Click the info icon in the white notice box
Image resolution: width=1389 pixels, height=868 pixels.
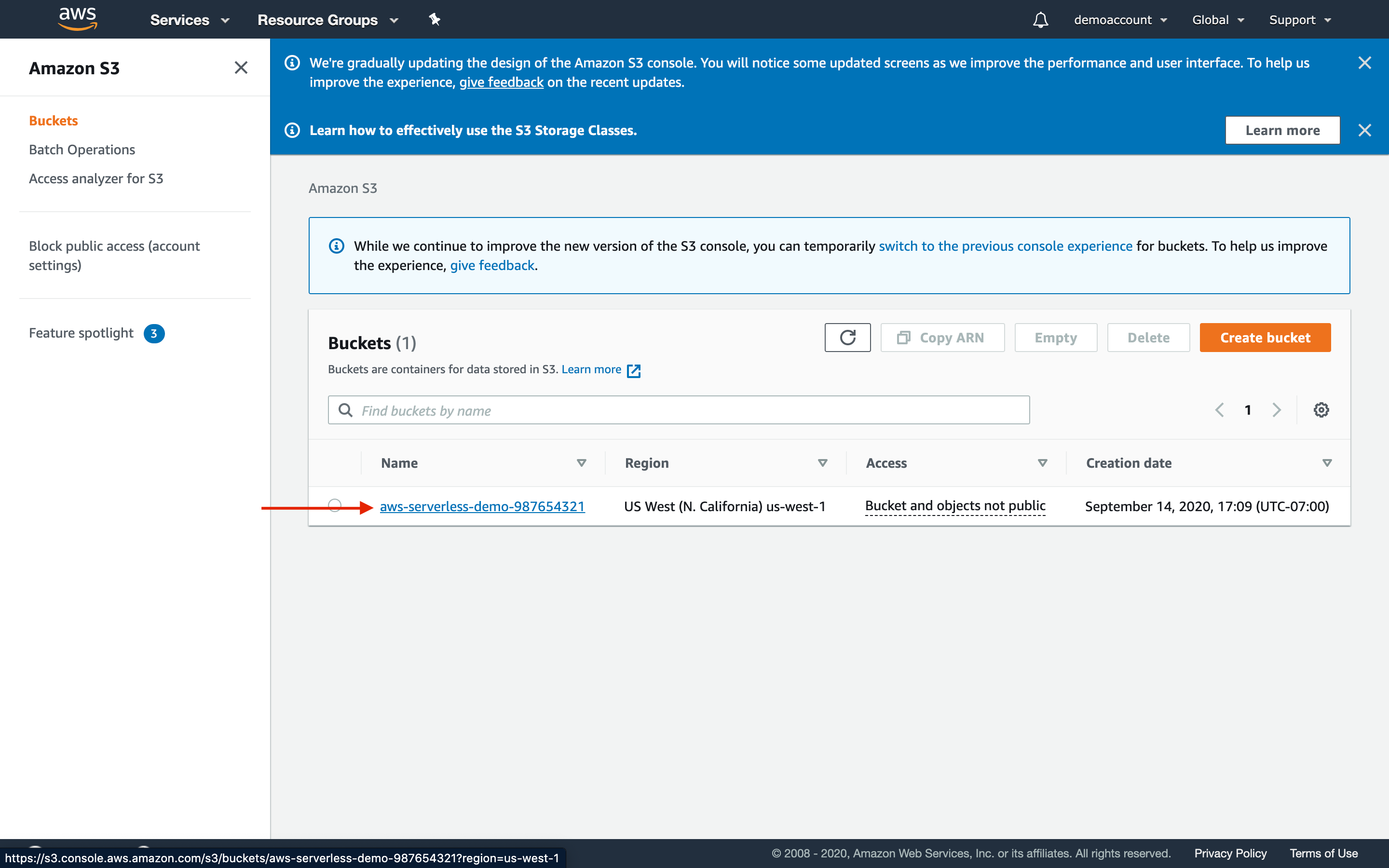[x=336, y=246]
